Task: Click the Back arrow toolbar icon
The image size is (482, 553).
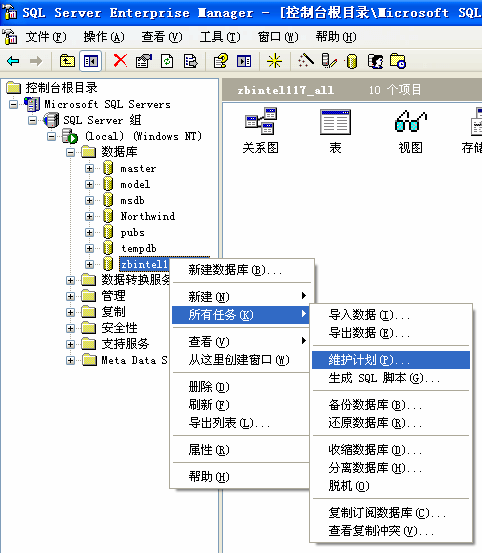Action: click(x=13, y=61)
